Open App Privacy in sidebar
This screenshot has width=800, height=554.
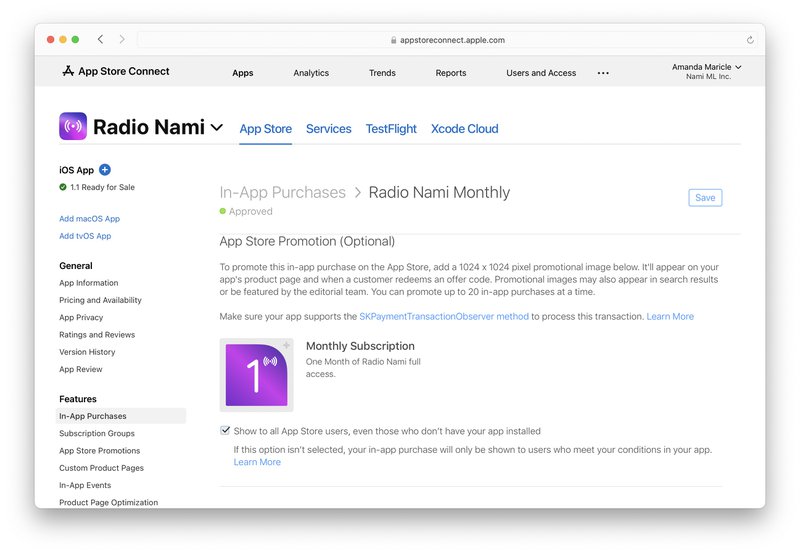[81, 318]
